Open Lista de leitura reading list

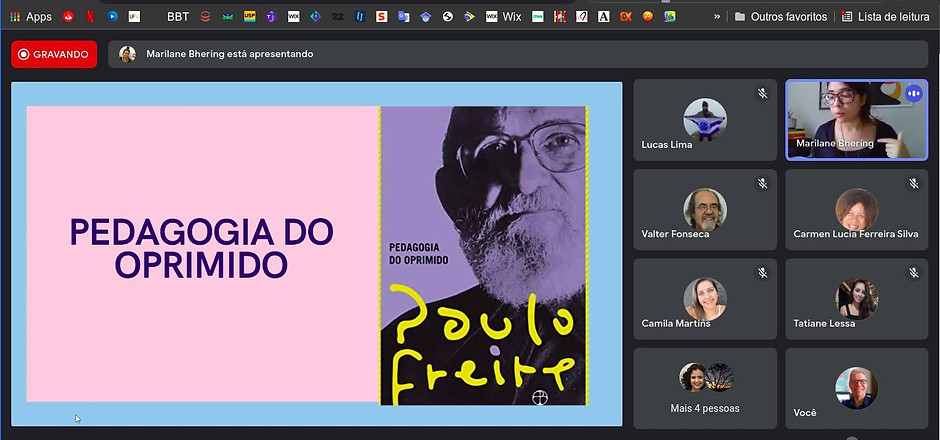[x=885, y=17]
